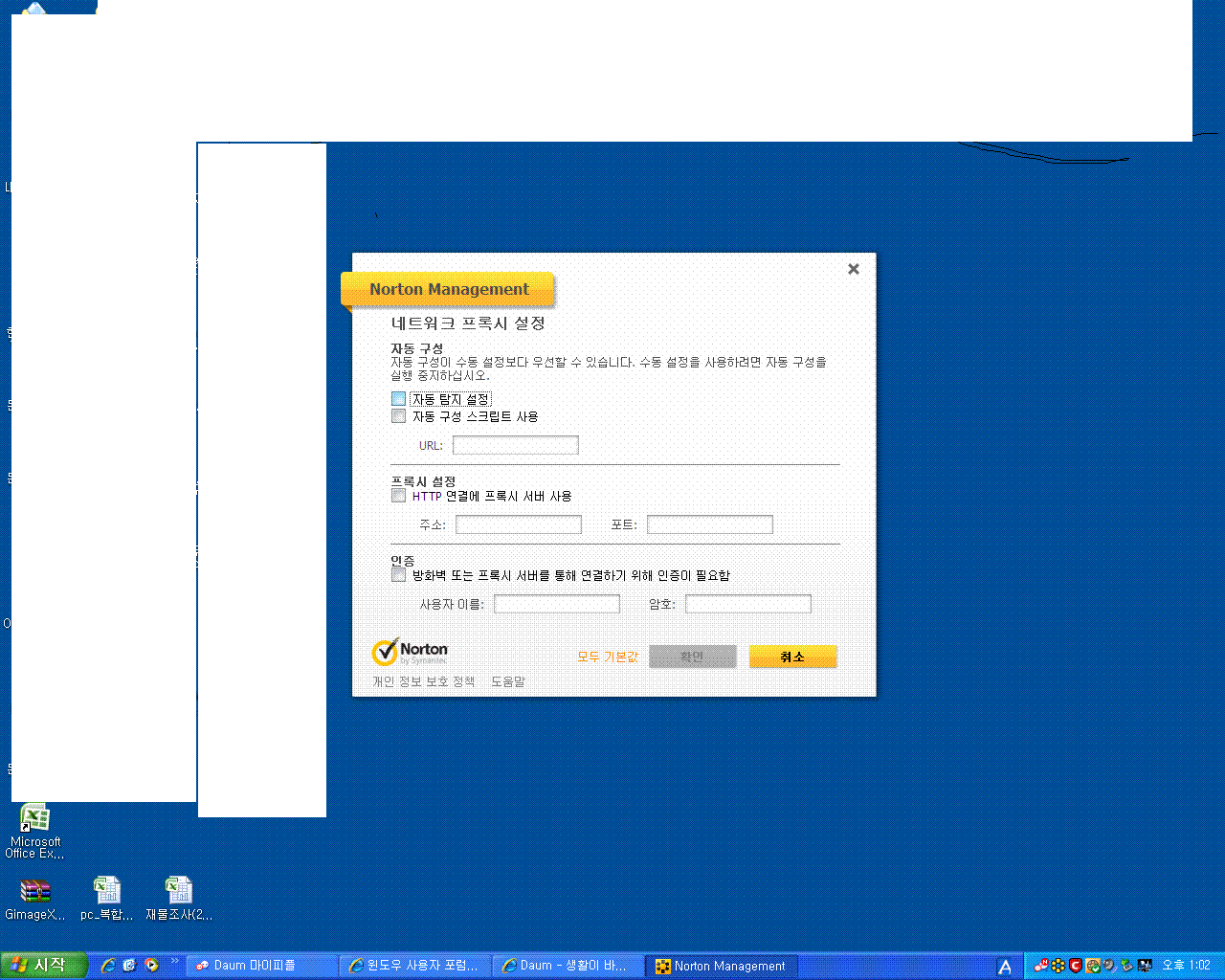Click the 확인 button
The height and width of the screenshot is (980, 1225).
(x=693, y=657)
